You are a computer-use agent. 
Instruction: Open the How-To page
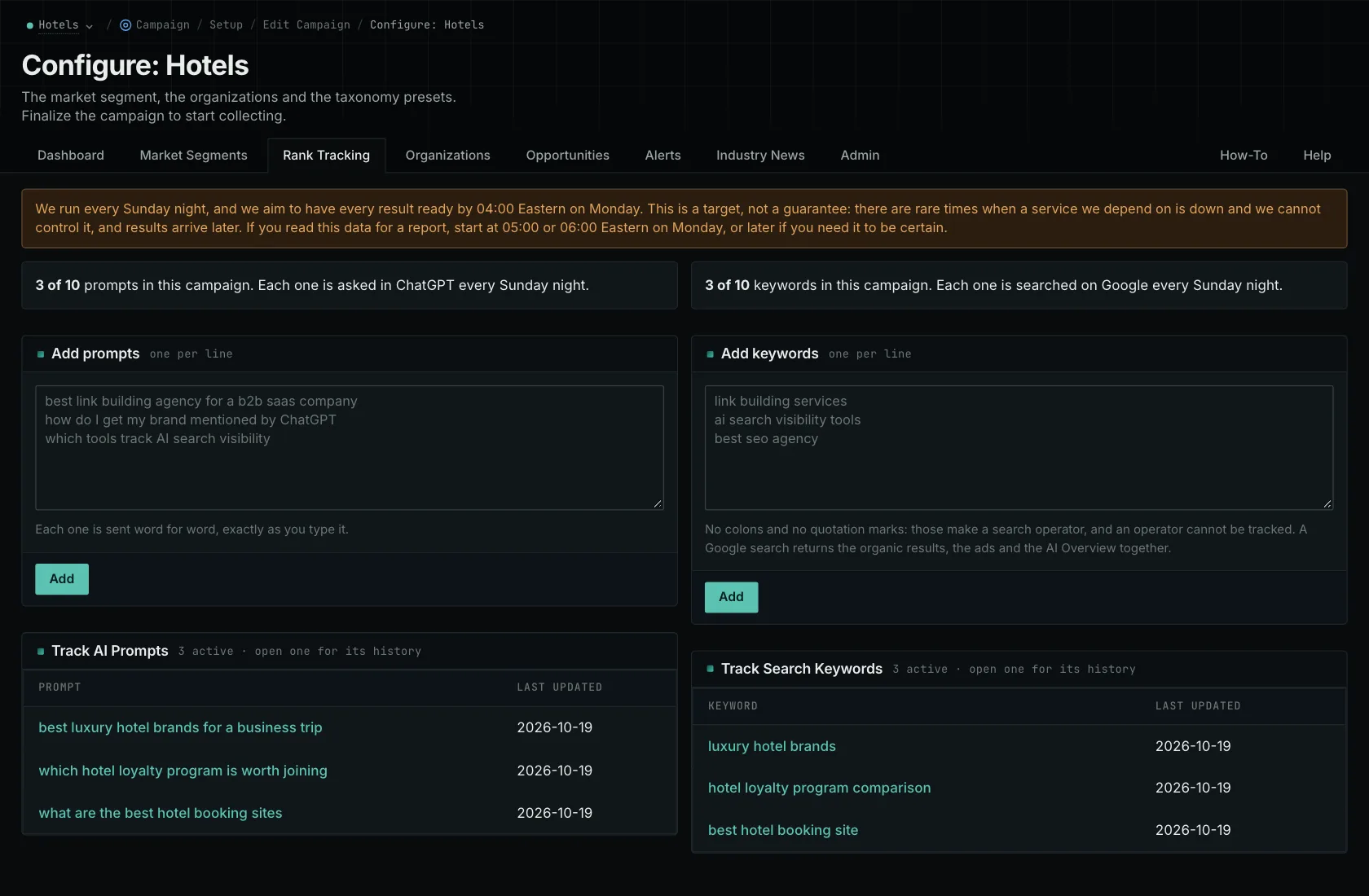(x=1244, y=156)
